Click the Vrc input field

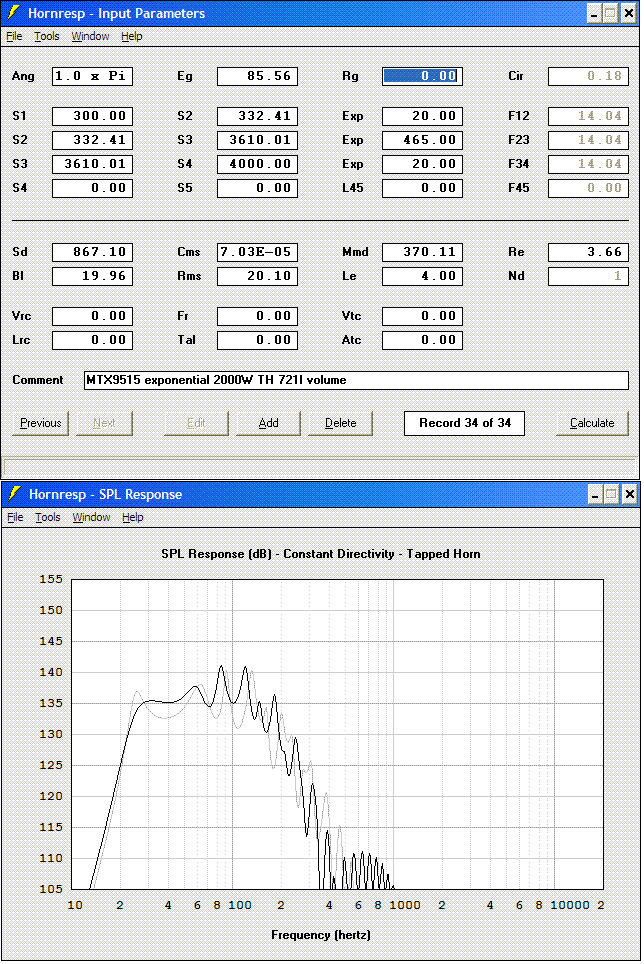pos(92,316)
